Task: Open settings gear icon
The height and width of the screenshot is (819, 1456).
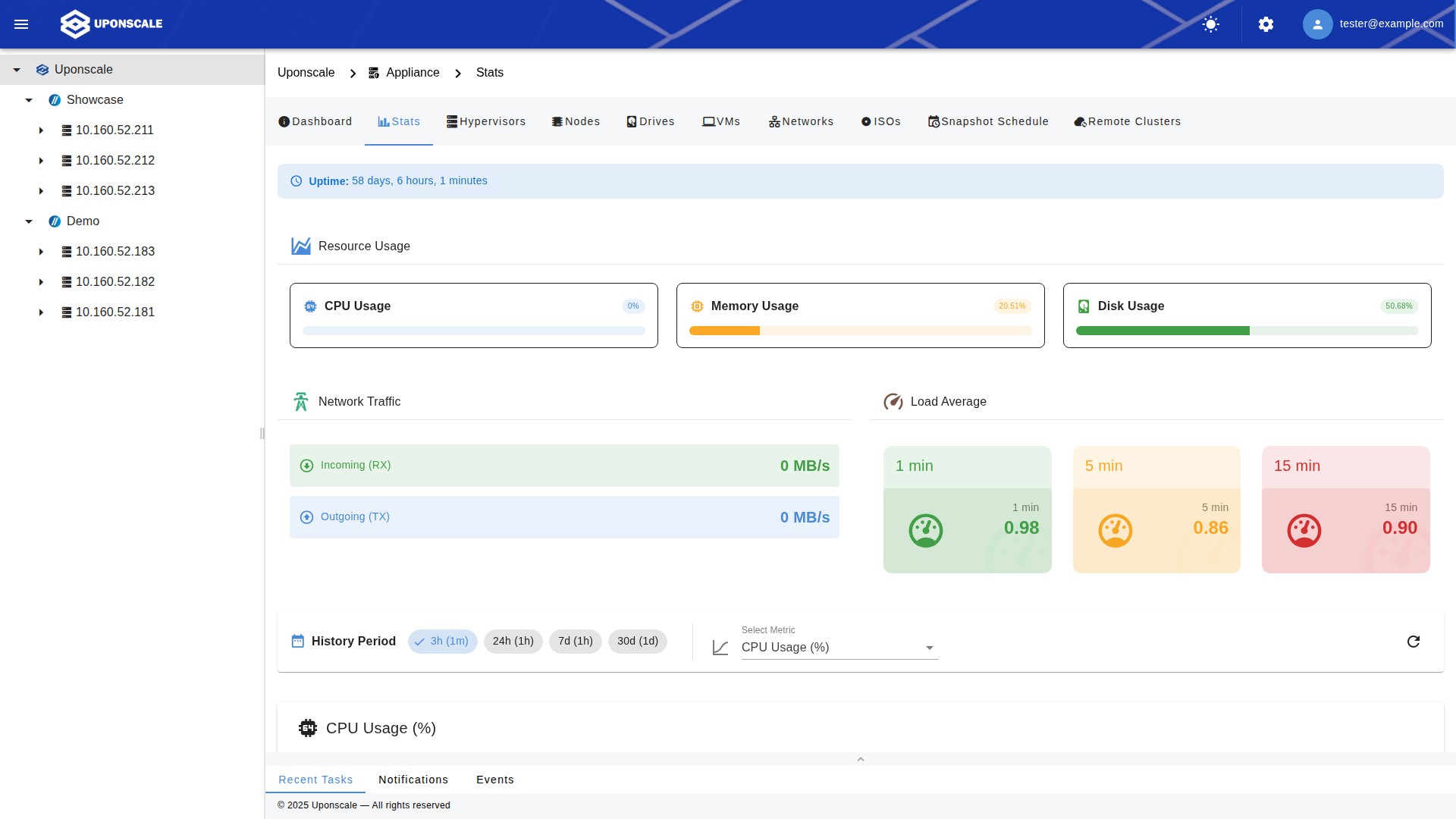Action: tap(1266, 24)
